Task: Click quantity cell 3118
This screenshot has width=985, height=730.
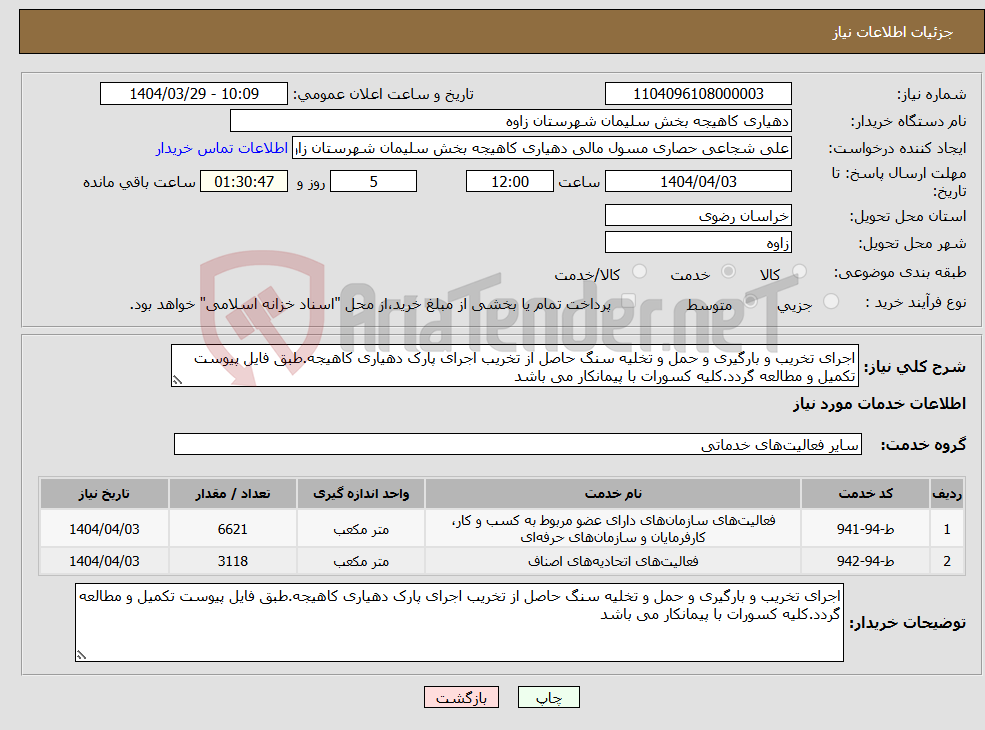Action: 232,561
